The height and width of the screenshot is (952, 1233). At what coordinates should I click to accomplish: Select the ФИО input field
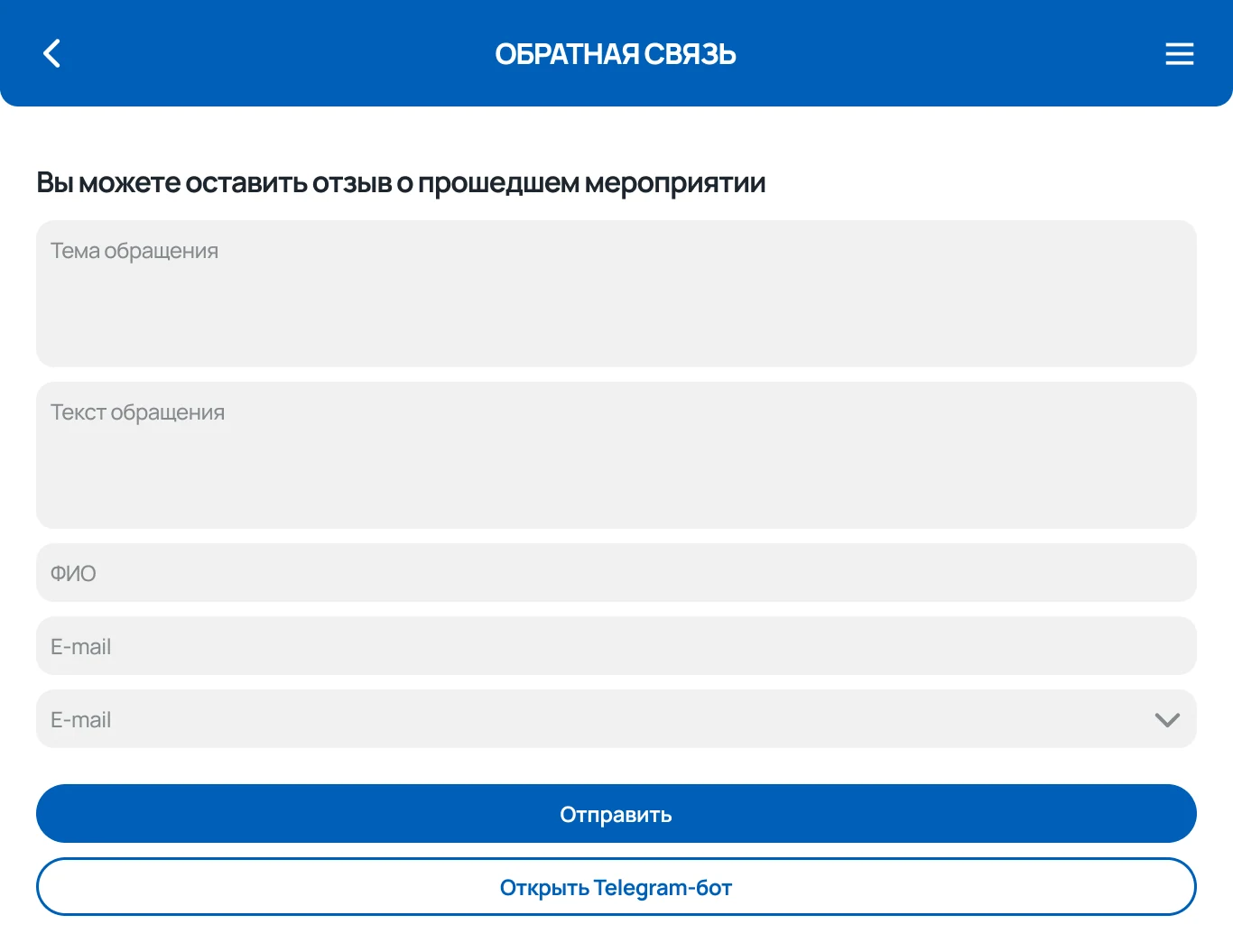[616, 572]
